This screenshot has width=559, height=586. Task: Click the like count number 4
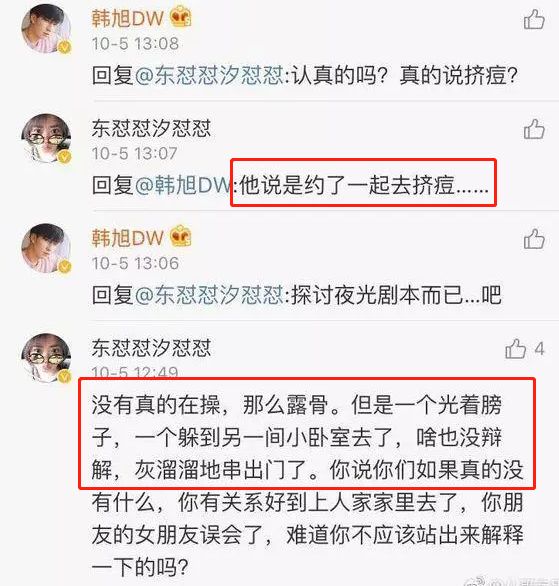pyautogui.click(x=539, y=349)
